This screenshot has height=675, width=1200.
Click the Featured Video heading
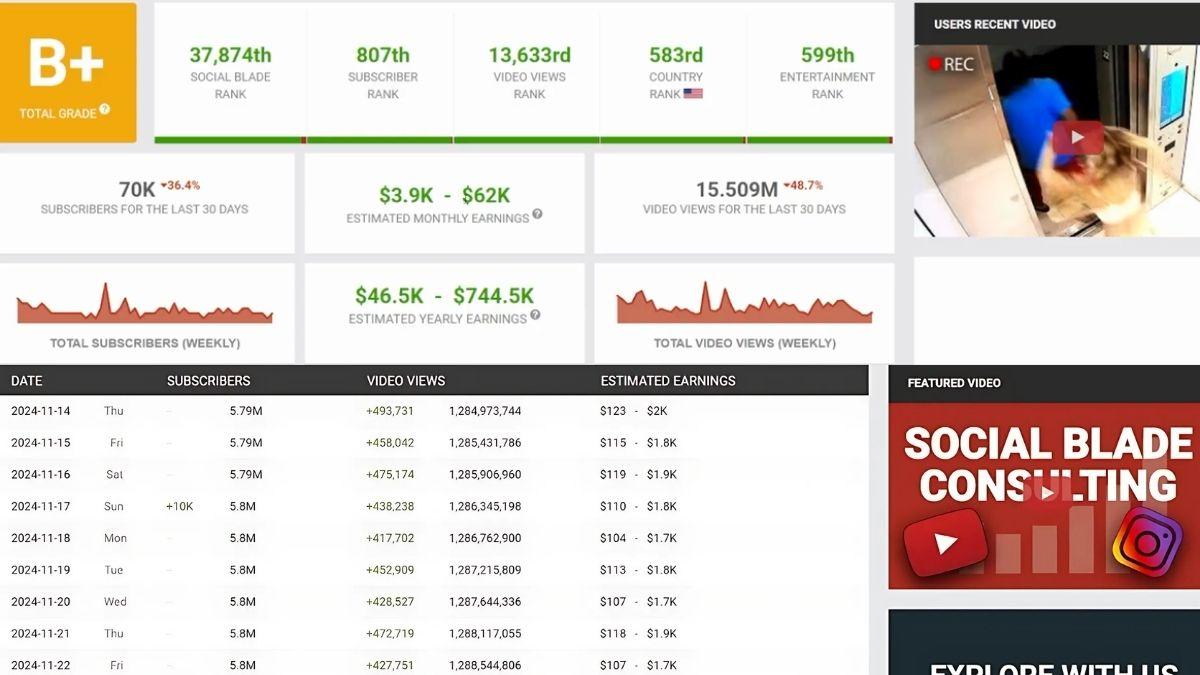point(954,383)
